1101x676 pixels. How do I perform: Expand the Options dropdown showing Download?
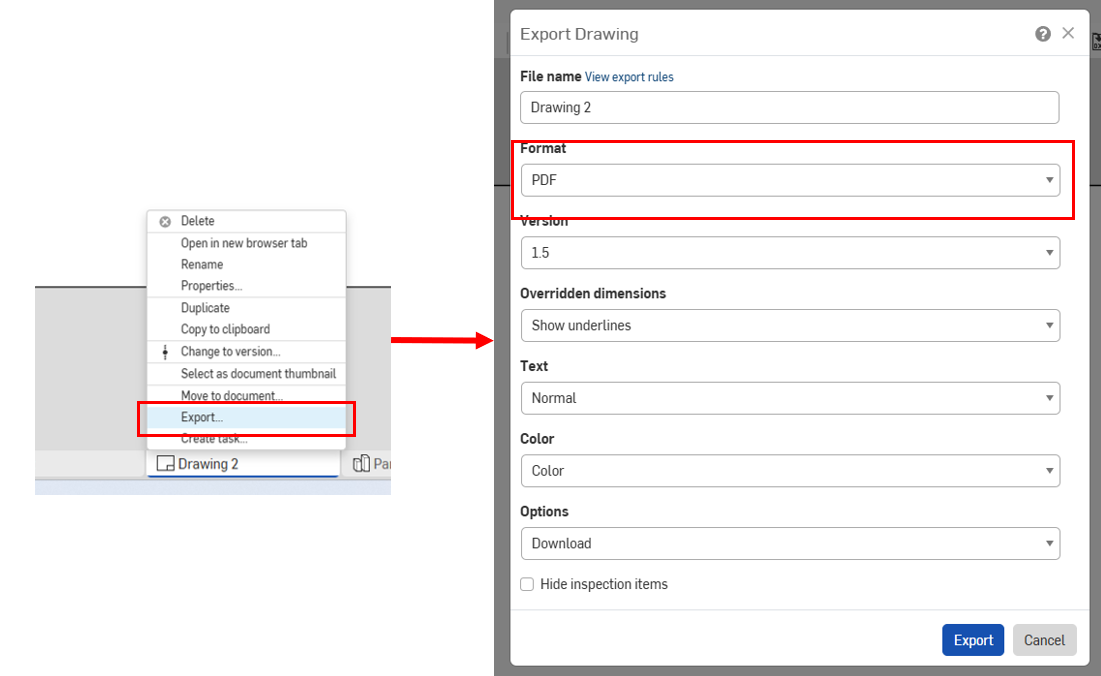tap(789, 543)
